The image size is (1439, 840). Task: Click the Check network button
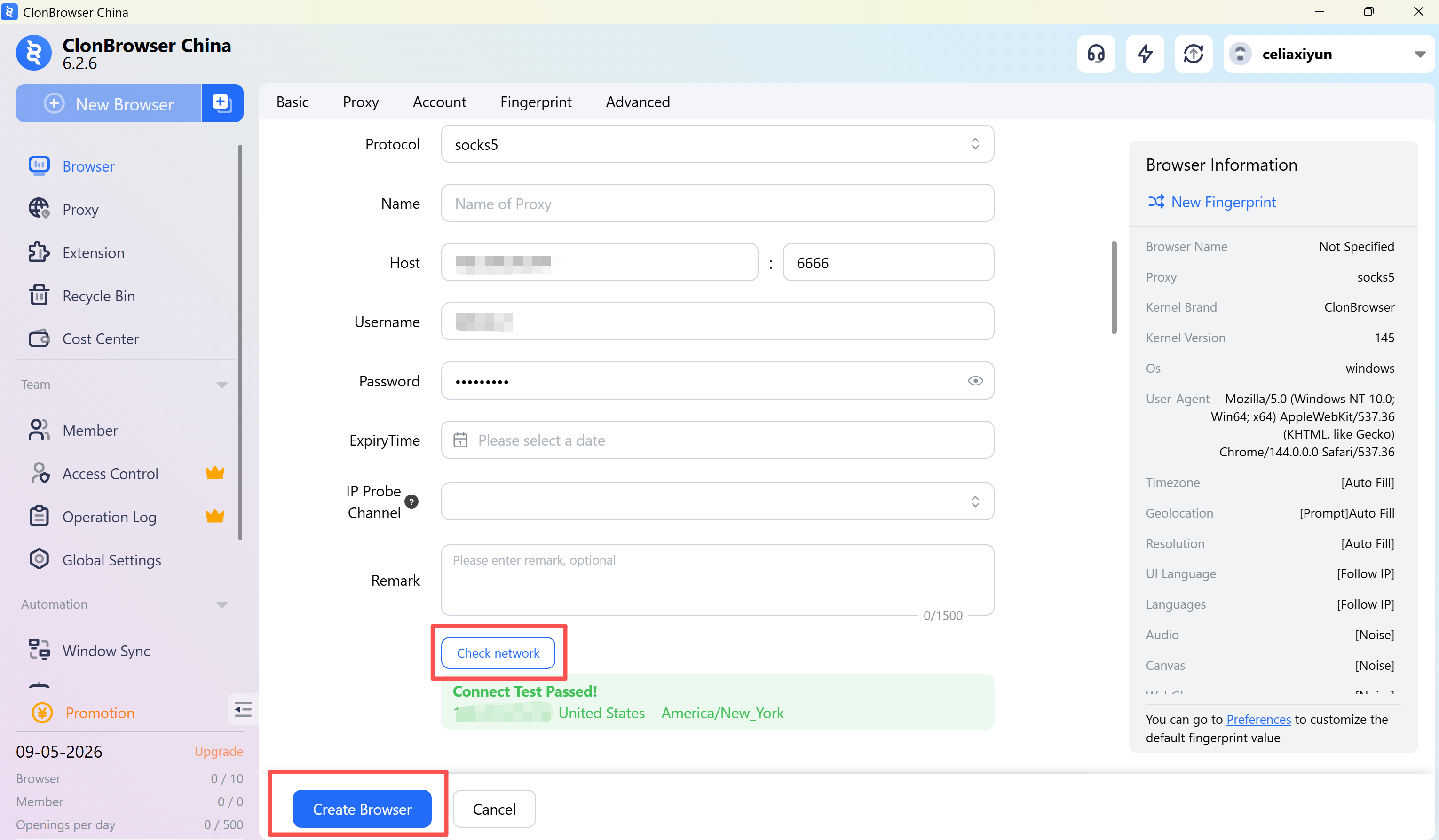click(498, 653)
